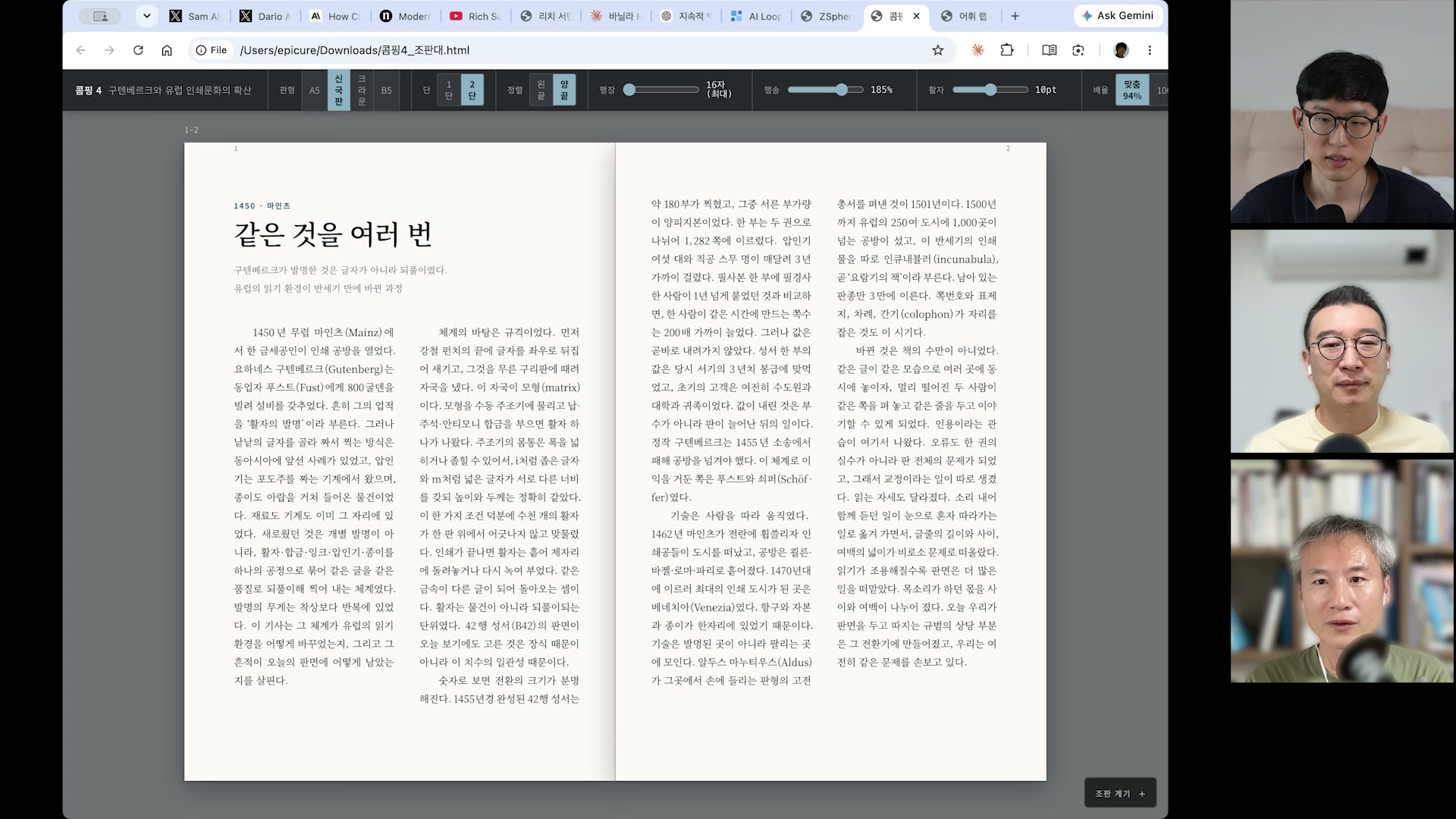Switch to 1단 single column layout
This screenshot has width=1456, height=819.
coord(449,90)
